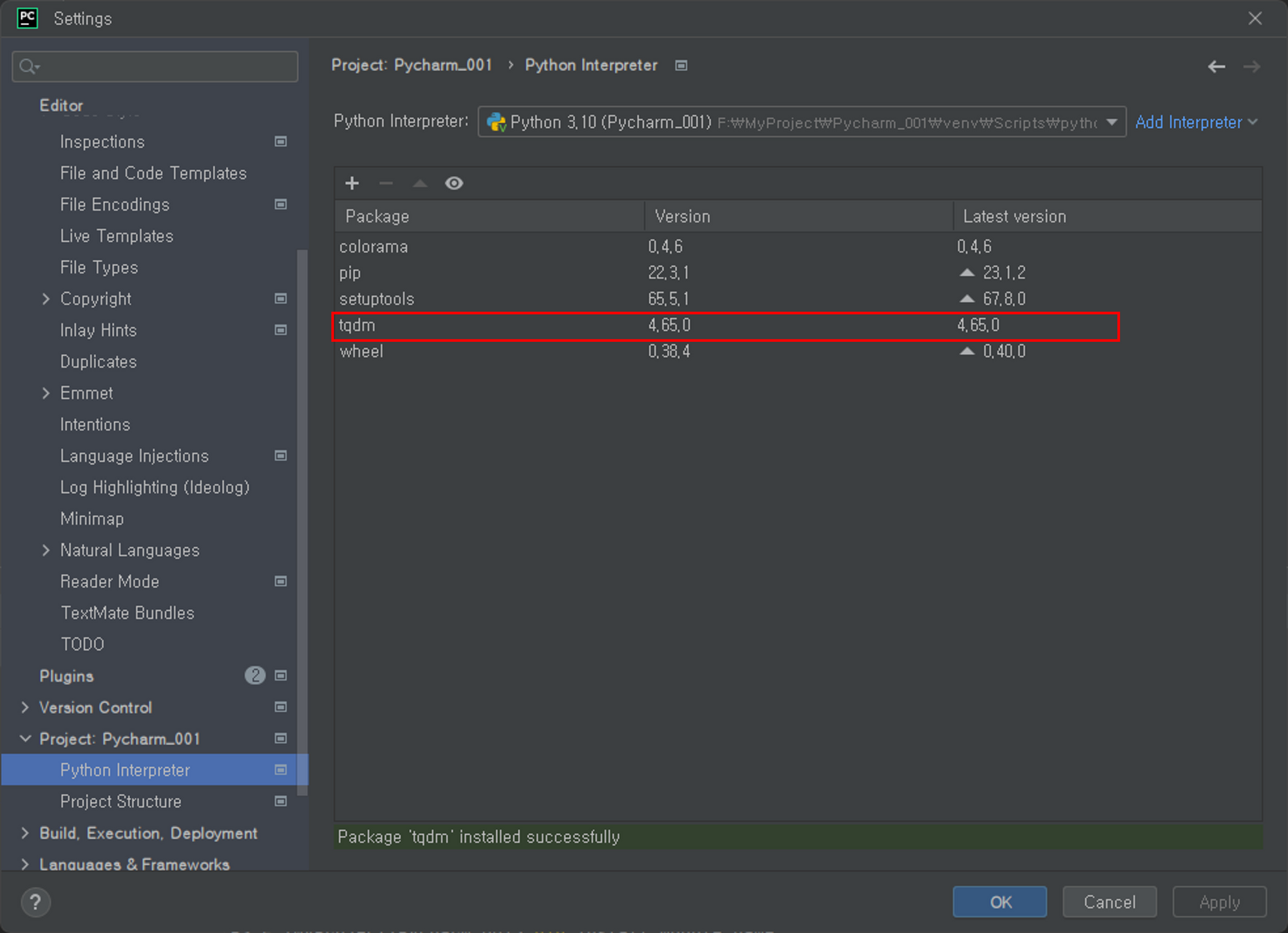Open Live Templates settings
Screen dimensions: 1288x933
click(x=117, y=236)
